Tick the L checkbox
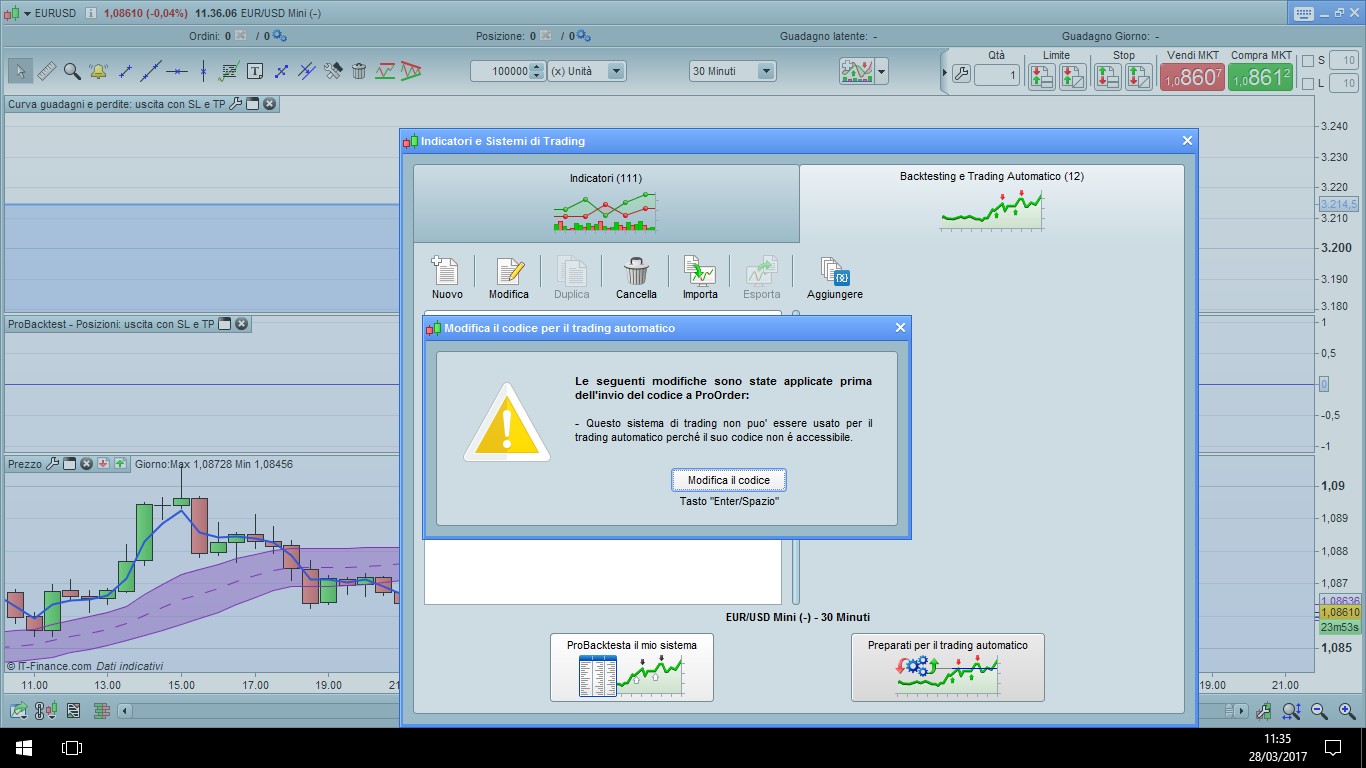The width and height of the screenshot is (1366, 768). pos(1307,84)
